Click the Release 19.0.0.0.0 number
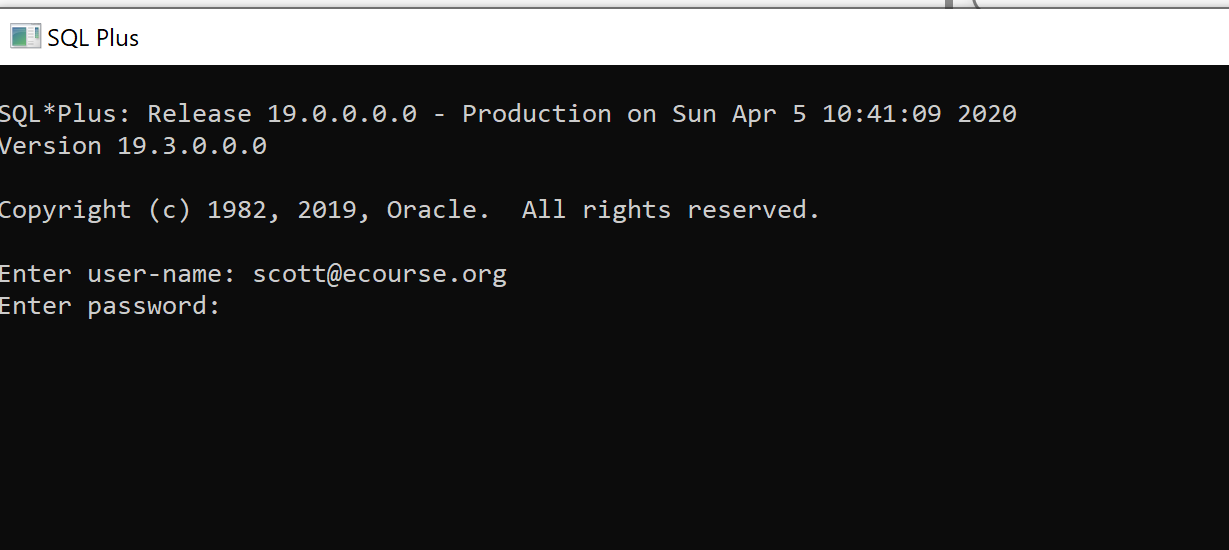The width and height of the screenshot is (1229, 550). (341, 114)
